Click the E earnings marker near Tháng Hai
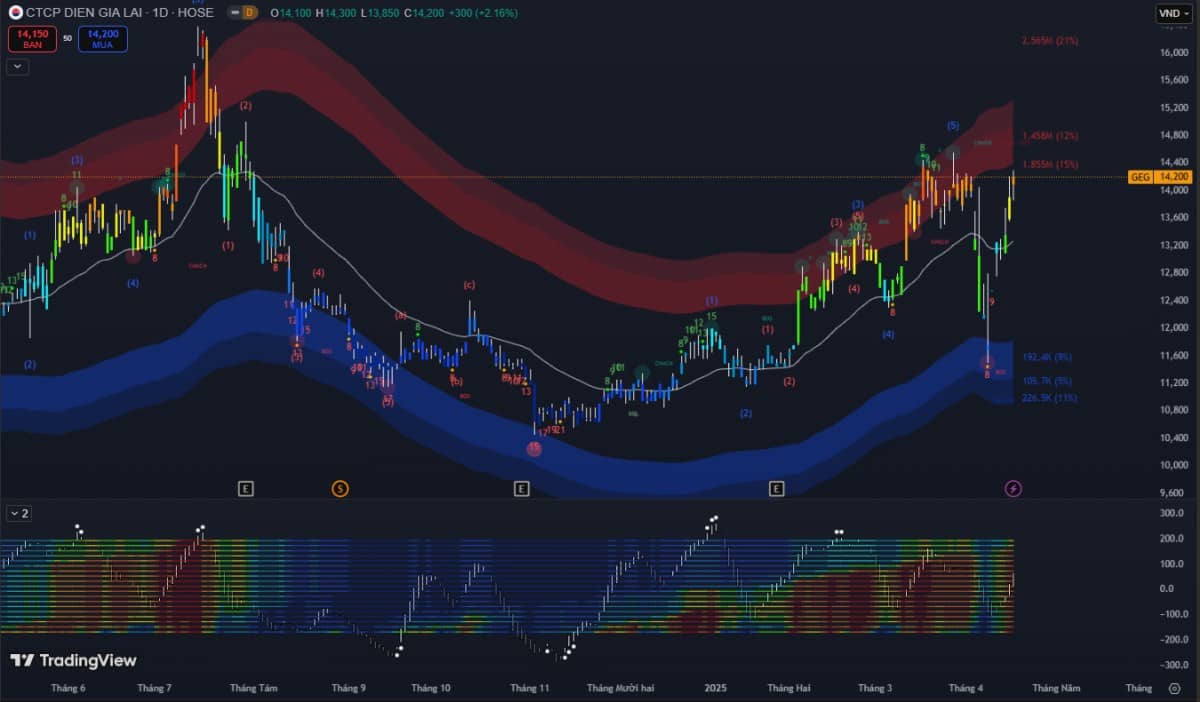This screenshot has width=1200, height=702. pos(775,489)
